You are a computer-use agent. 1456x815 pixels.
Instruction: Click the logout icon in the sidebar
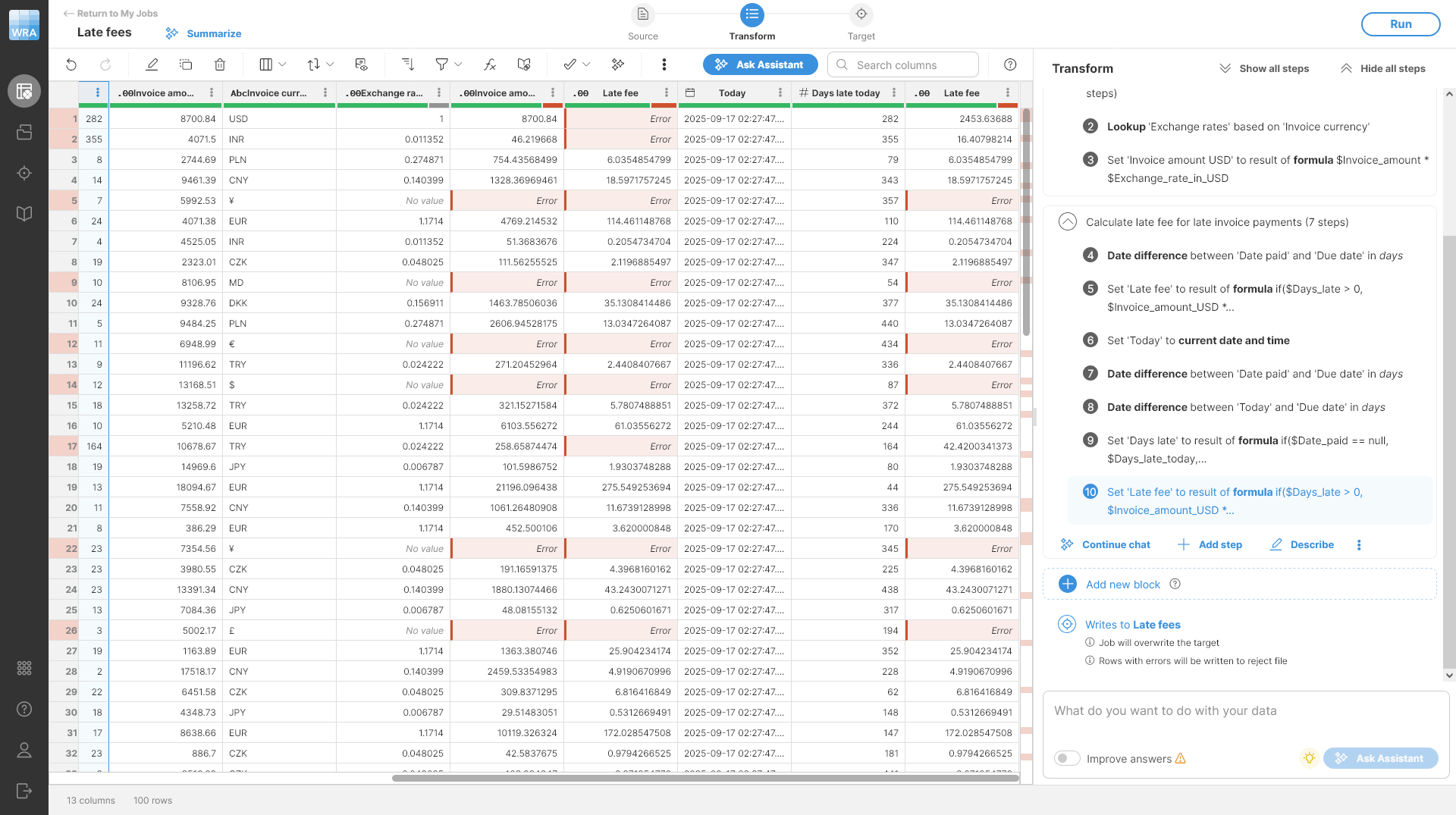click(x=24, y=791)
